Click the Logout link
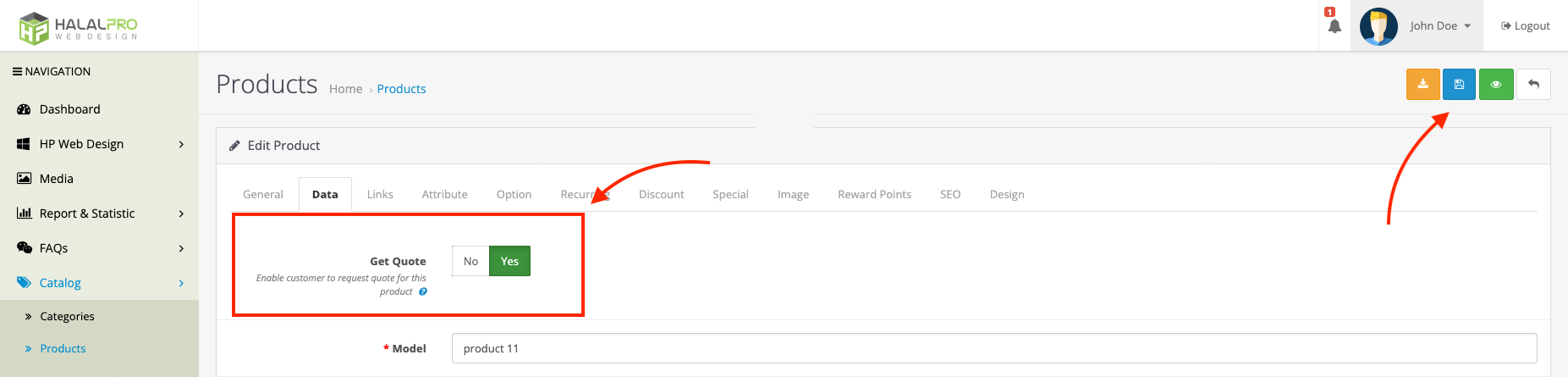Image resolution: width=1568 pixels, height=377 pixels. pos(1525,26)
